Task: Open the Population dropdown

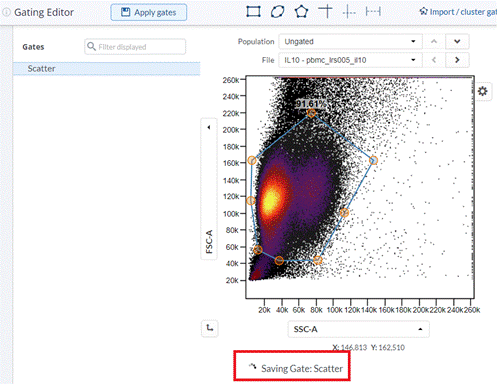Action: 350,42
